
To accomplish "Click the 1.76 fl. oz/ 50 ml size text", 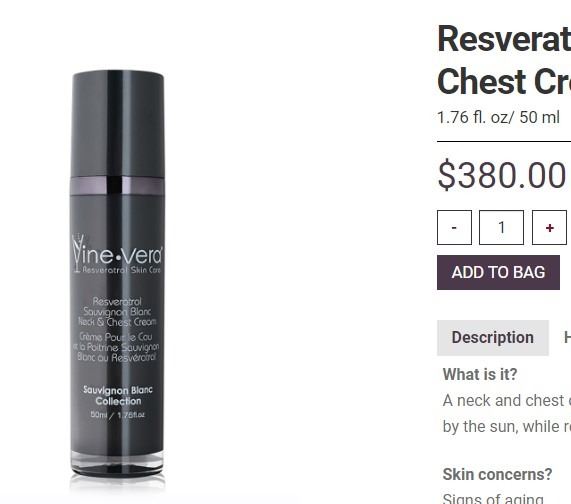I will click(498, 117).
